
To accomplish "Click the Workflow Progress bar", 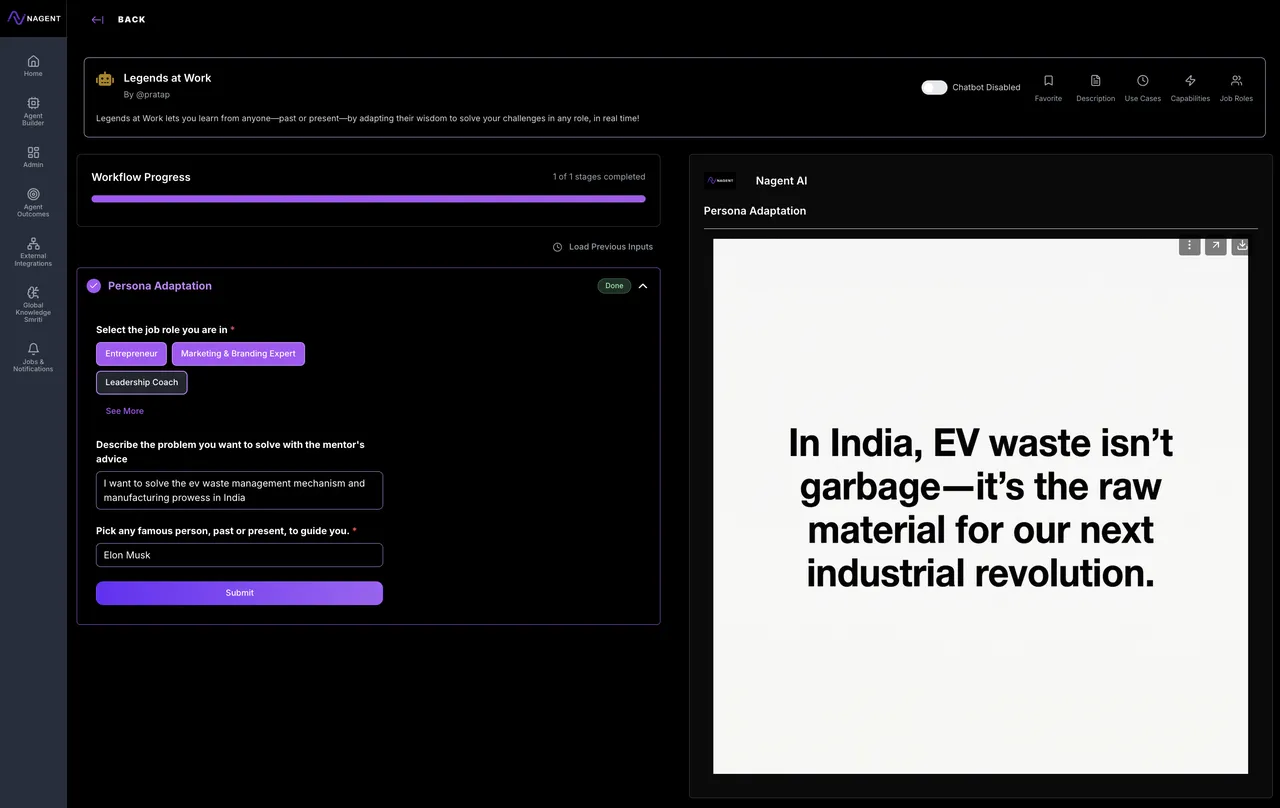I will (368, 199).
